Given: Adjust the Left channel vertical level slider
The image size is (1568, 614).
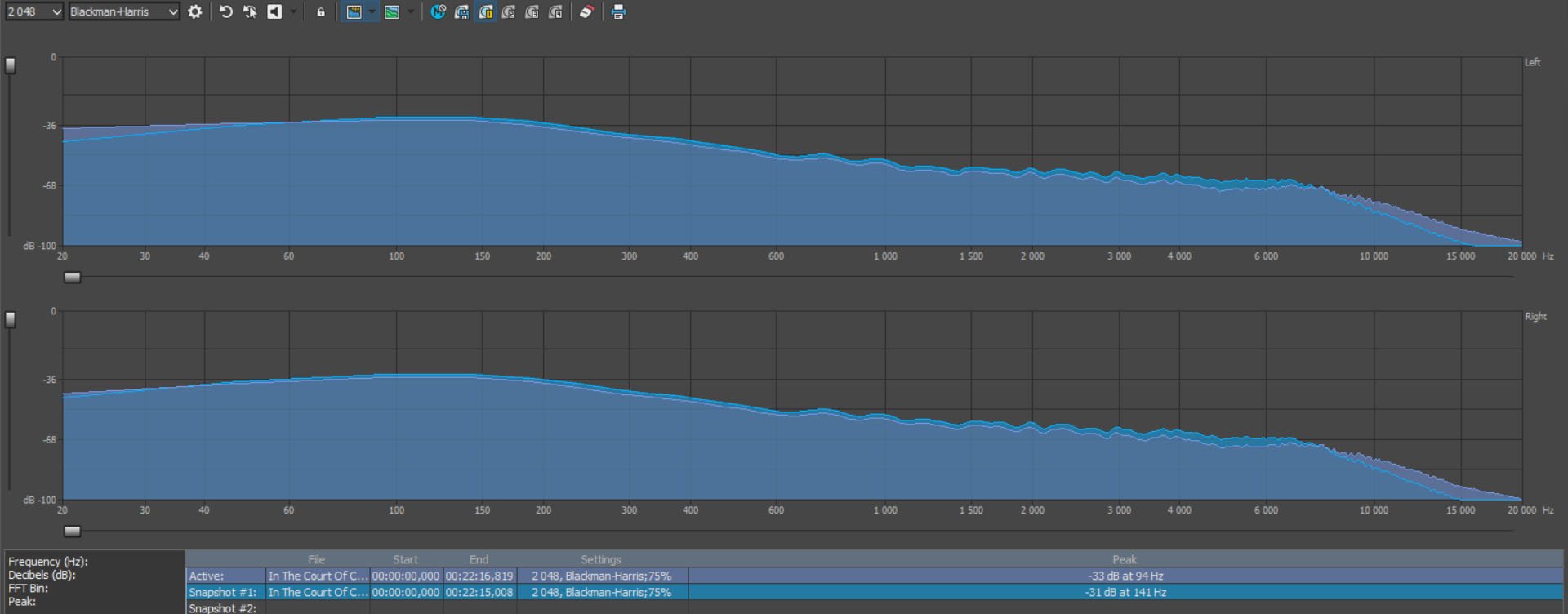Looking at the screenshot, I should coord(10,65).
